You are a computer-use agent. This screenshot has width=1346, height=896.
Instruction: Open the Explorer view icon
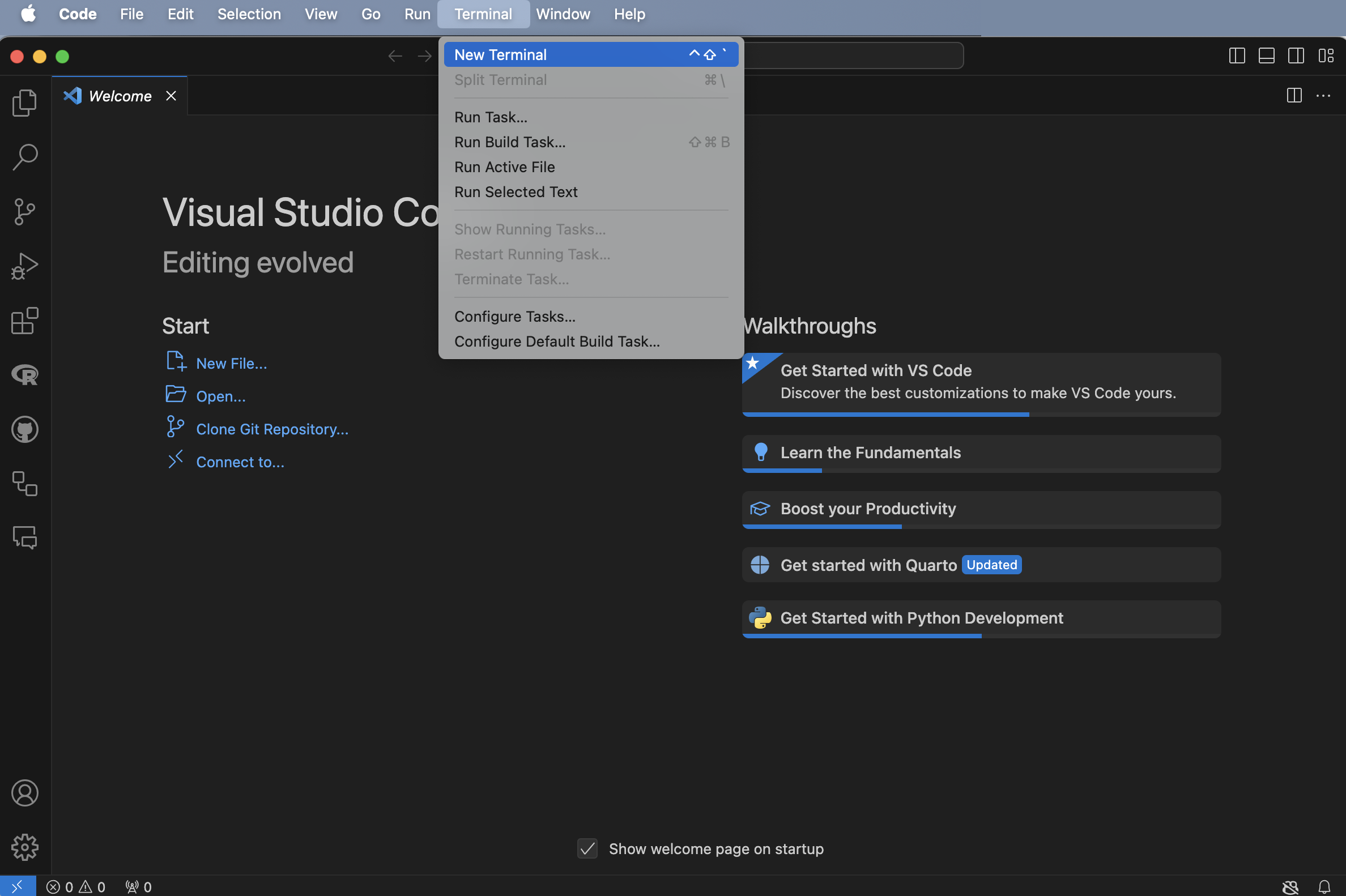tap(24, 103)
